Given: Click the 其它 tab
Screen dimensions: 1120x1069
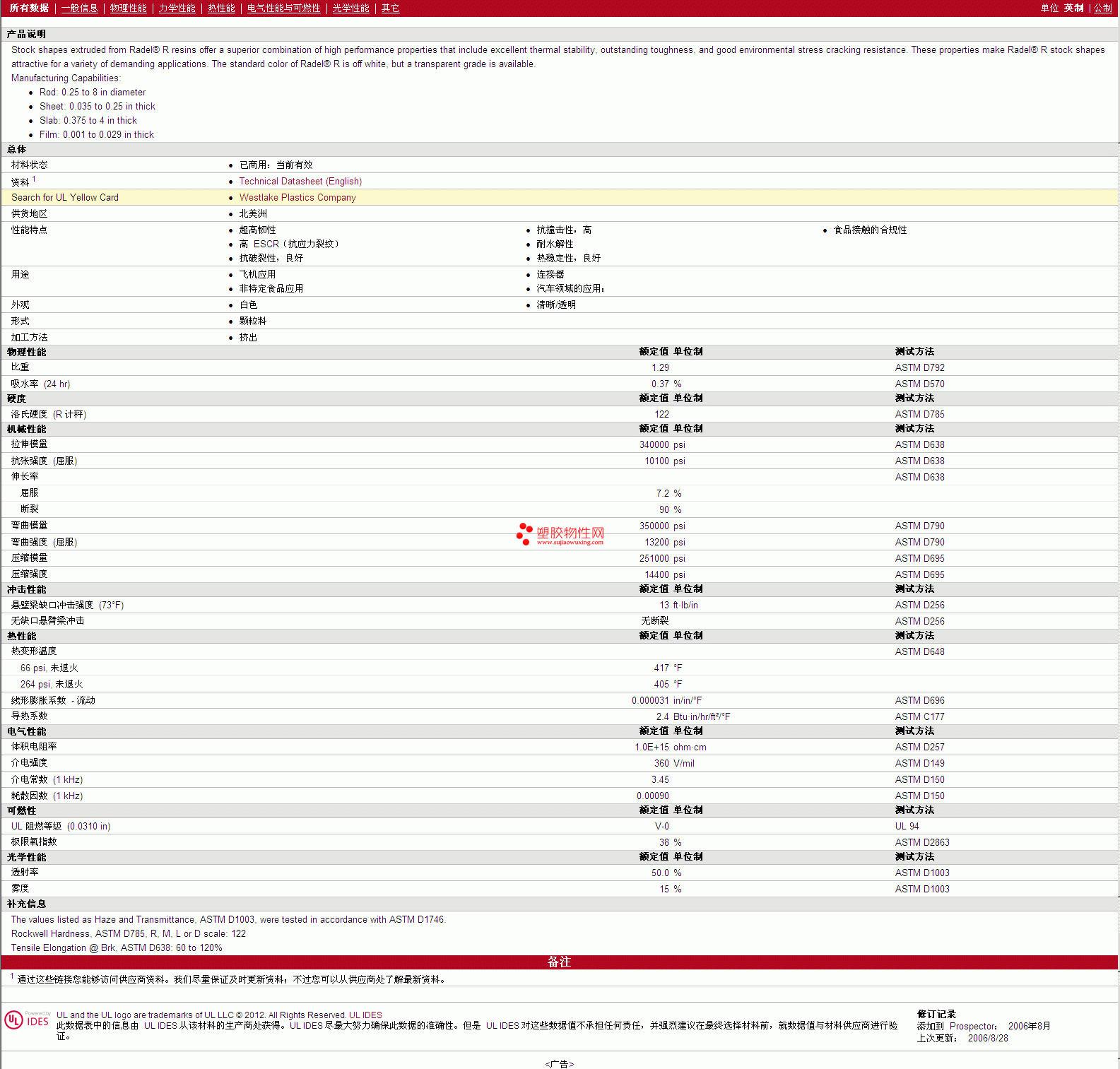Looking at the screenshot, I should [390, 8].
